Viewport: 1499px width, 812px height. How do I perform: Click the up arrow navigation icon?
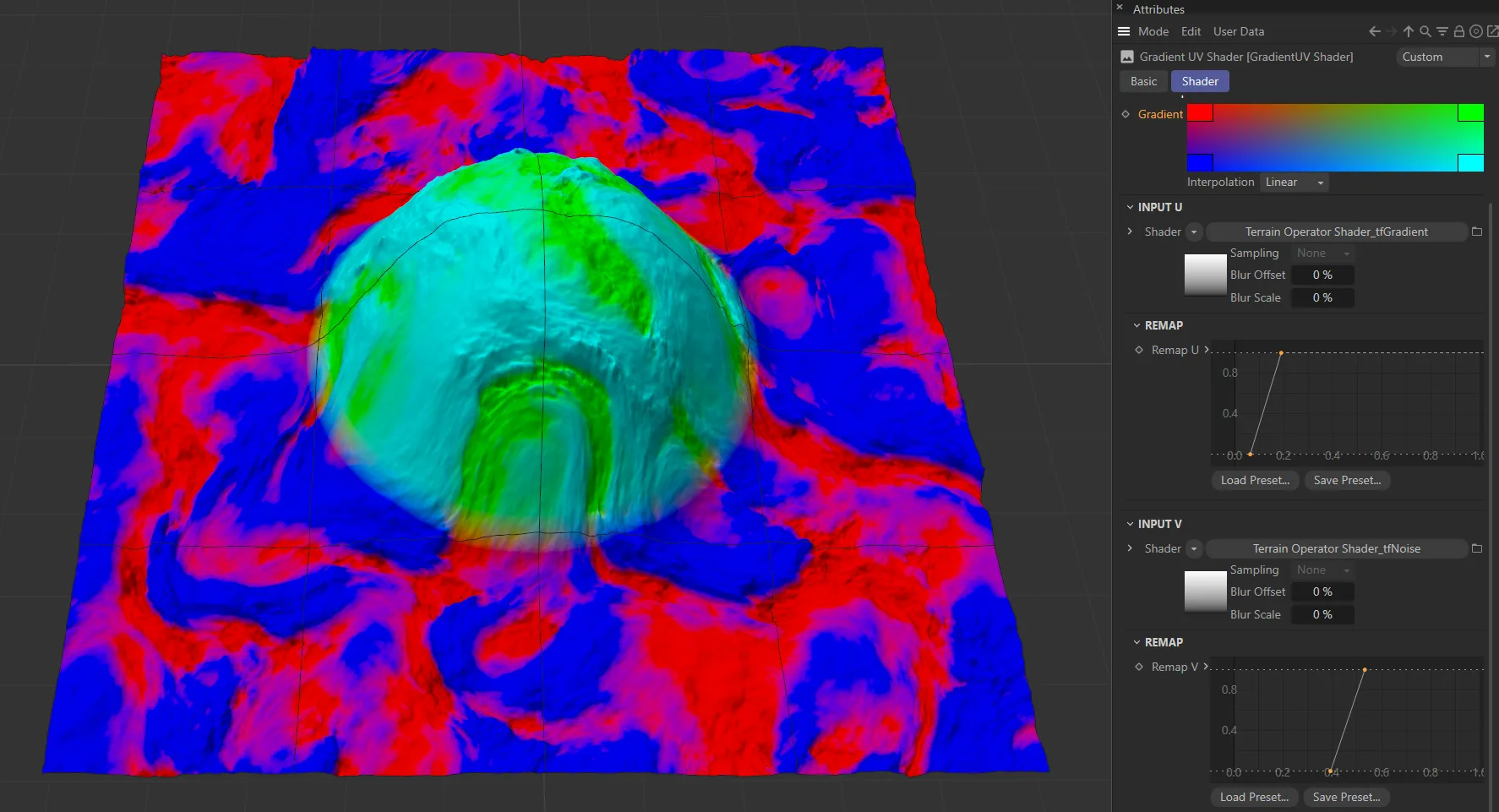point(1409,31)
